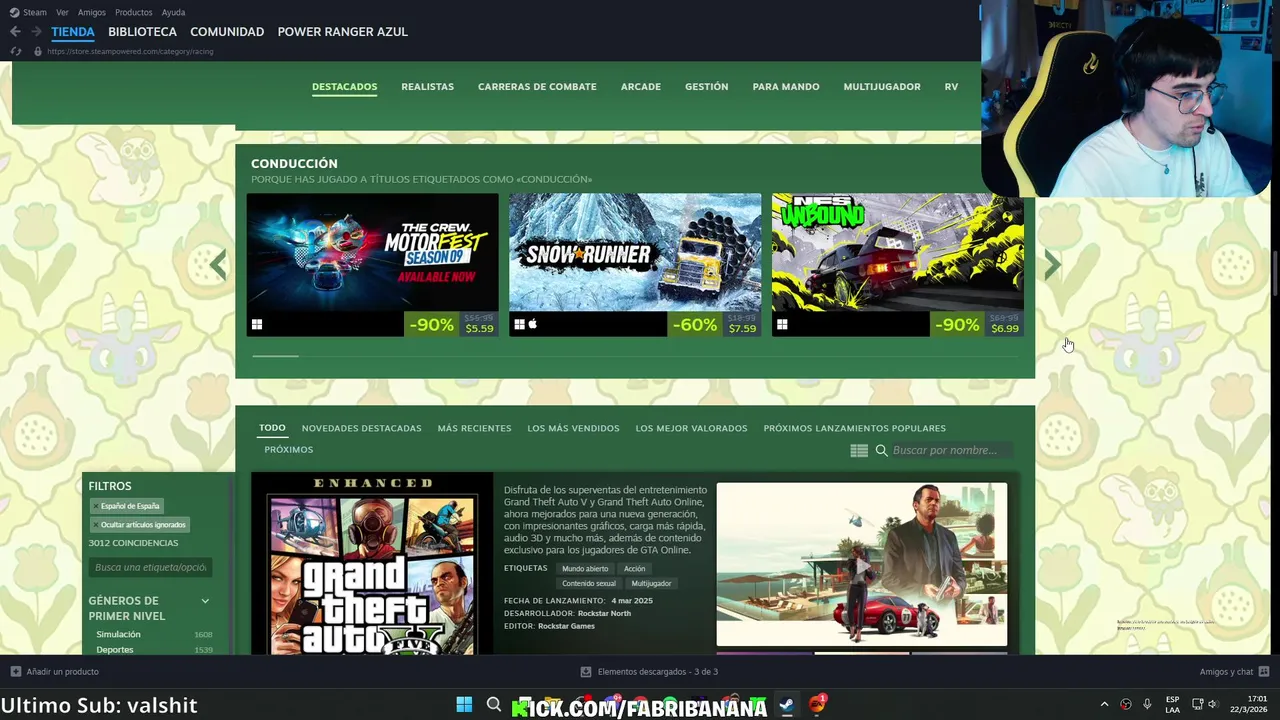Select the MULTIJUGADOR category tab
1280x720 pixels.
882,87
